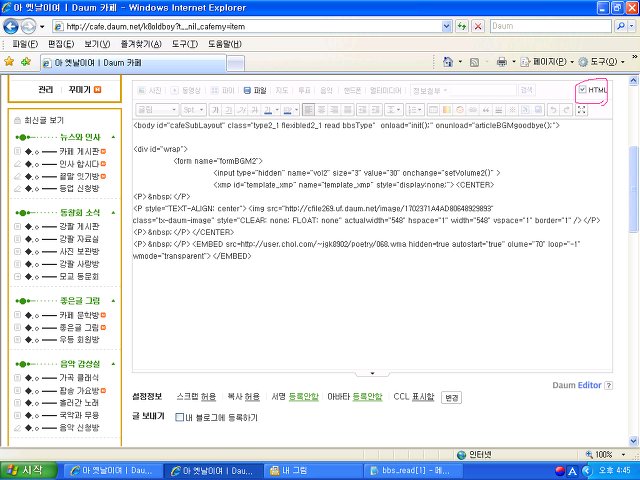
Task: Open the 도구(T) menu in the menu bar
Action: coord(184,44)
